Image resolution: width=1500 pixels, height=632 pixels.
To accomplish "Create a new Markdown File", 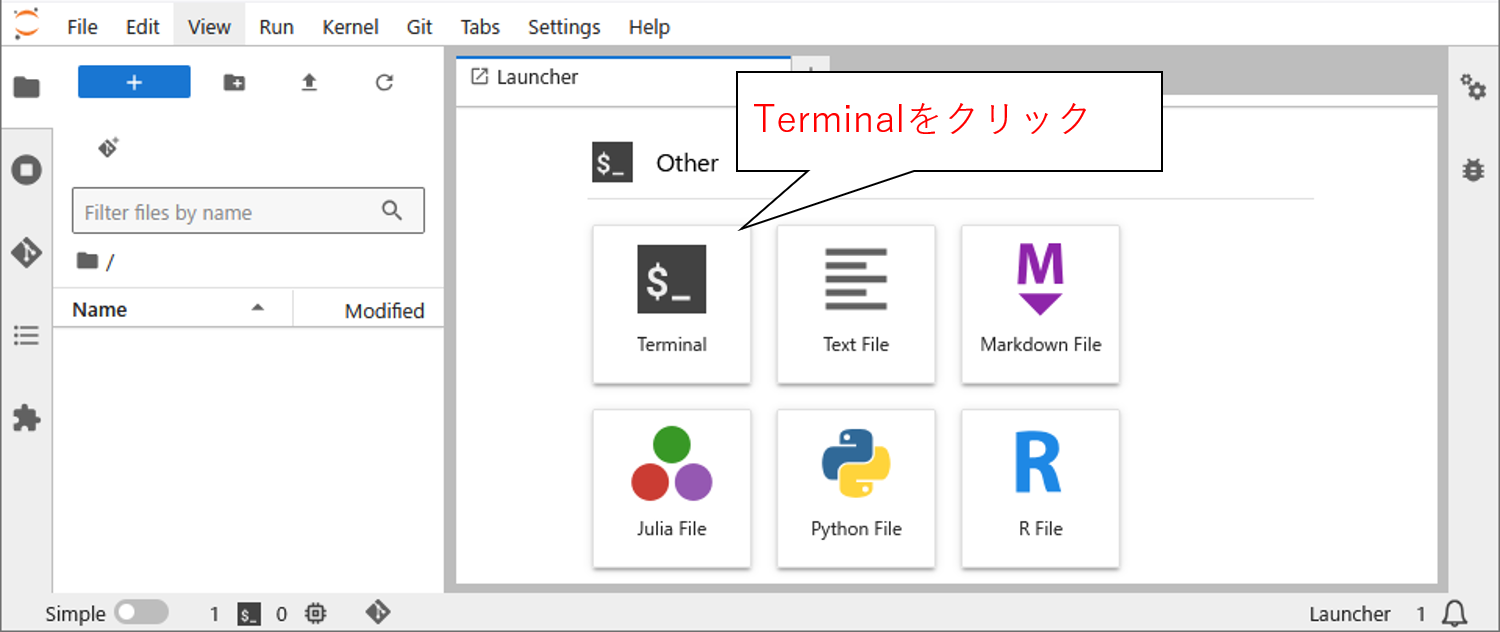I will click(1040, 304).
